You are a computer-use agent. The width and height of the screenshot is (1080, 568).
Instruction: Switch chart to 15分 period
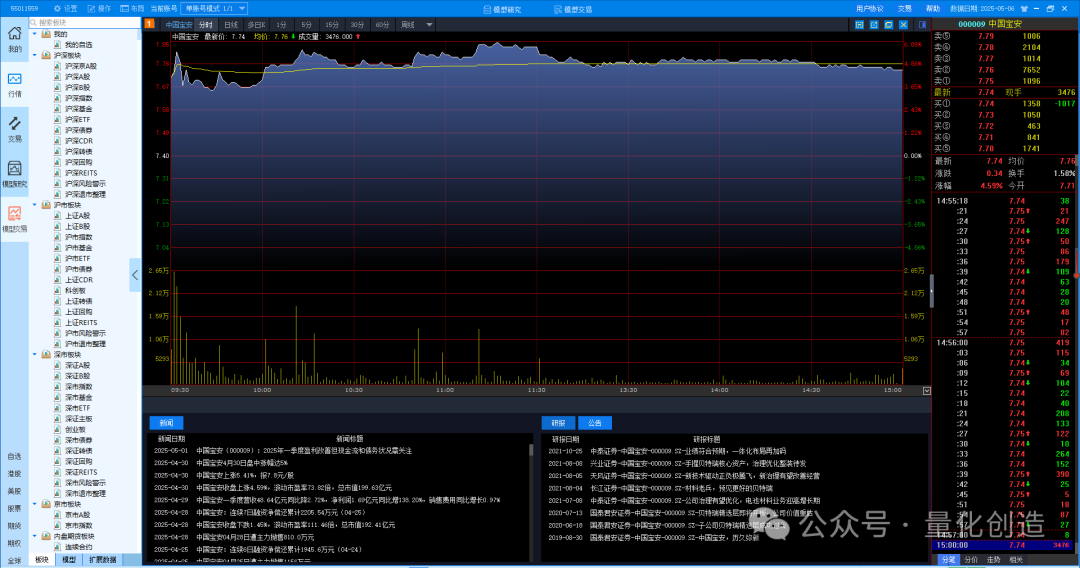click(x=332, y=25)
